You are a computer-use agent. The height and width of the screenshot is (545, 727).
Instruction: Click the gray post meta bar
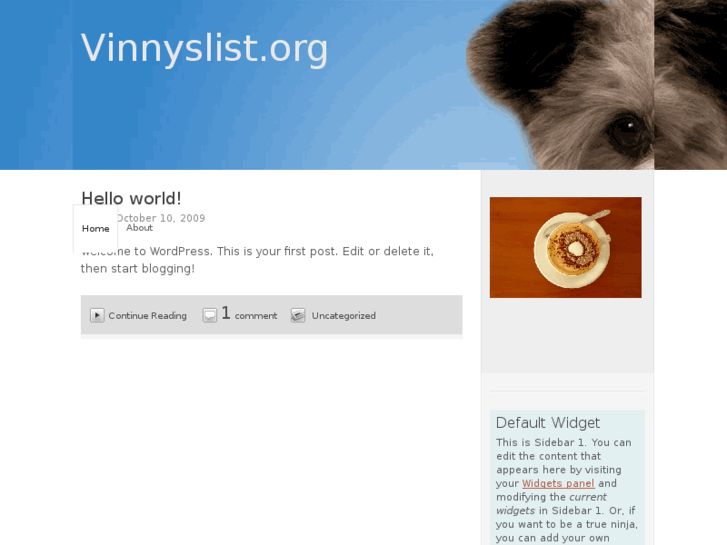271,315
